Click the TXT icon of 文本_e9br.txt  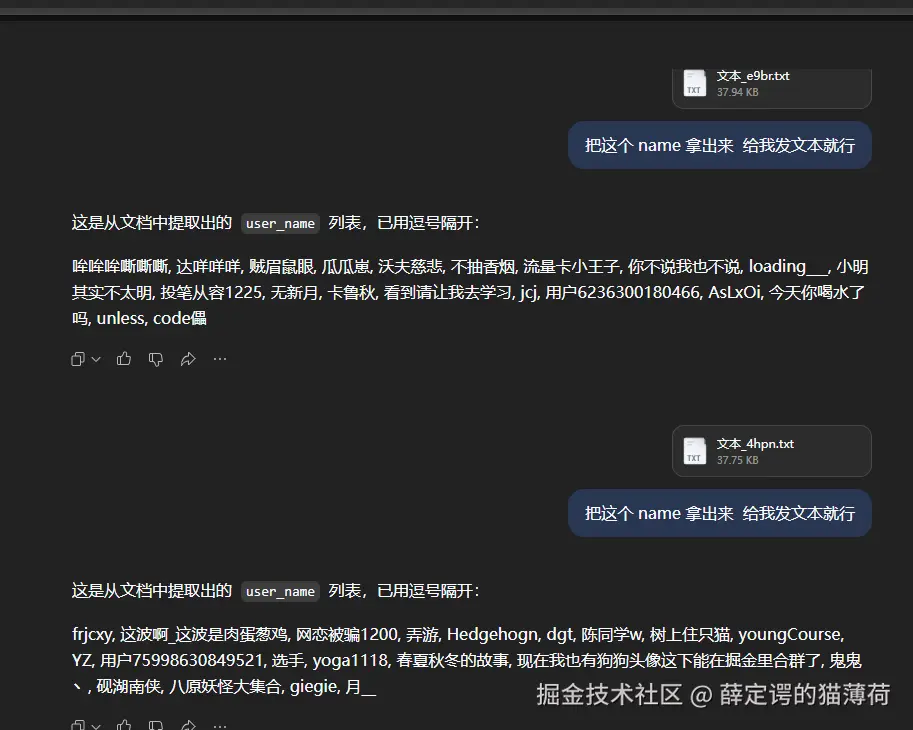695,83
